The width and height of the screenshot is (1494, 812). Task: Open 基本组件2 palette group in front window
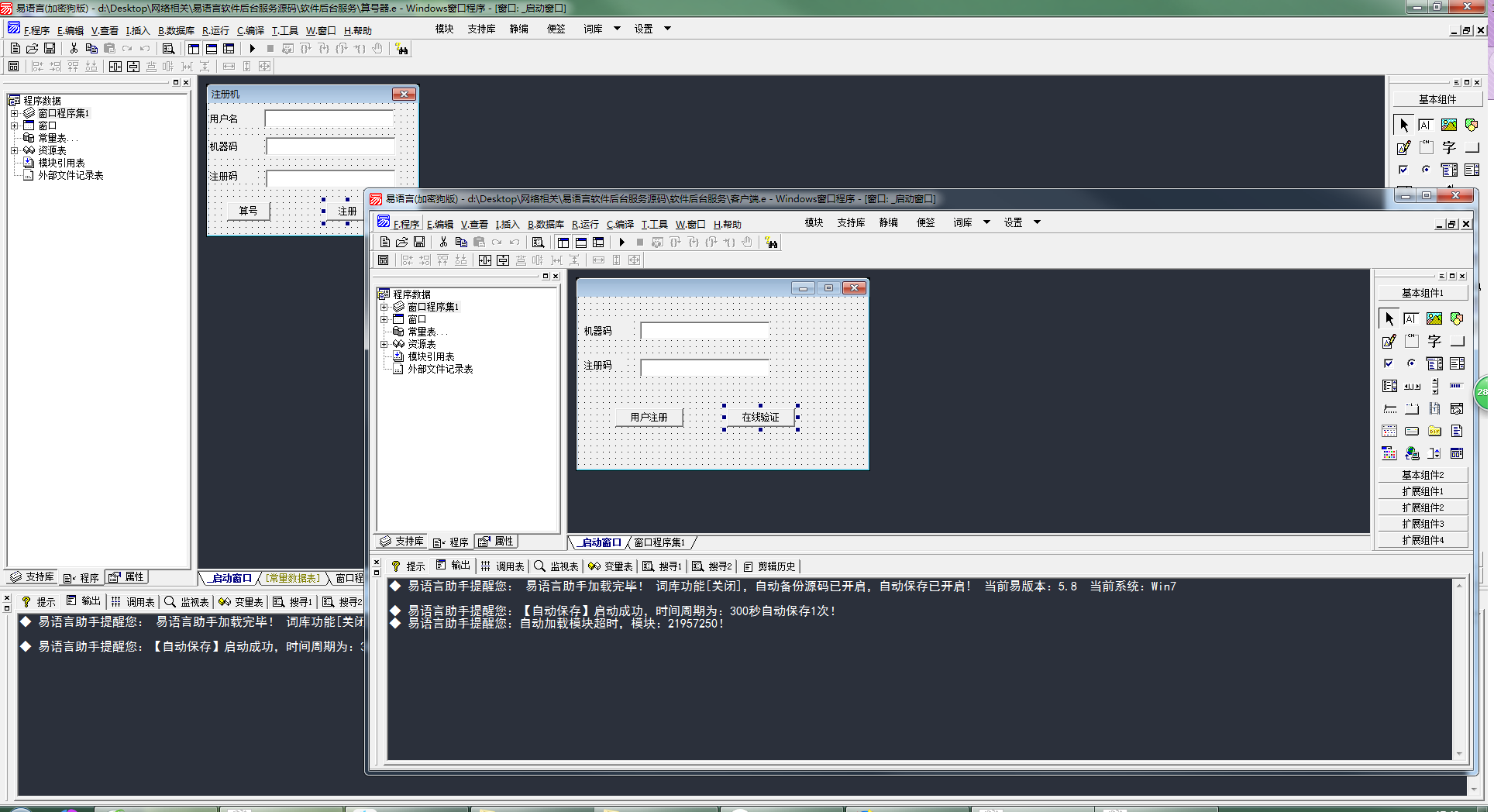point(1423,475)
